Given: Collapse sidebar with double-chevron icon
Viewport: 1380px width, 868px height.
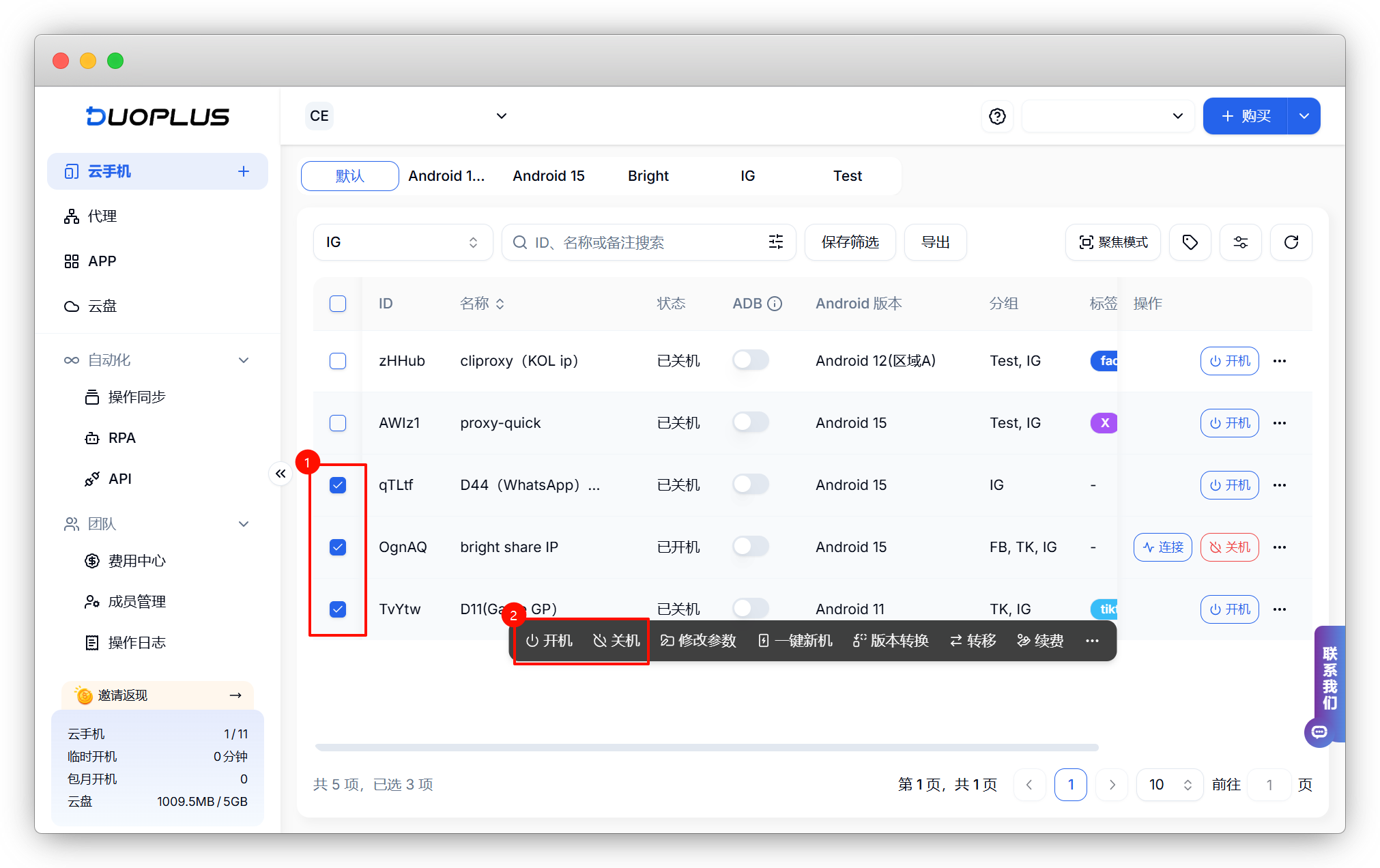Looking at the screenshot, I should tap(281, 474).
